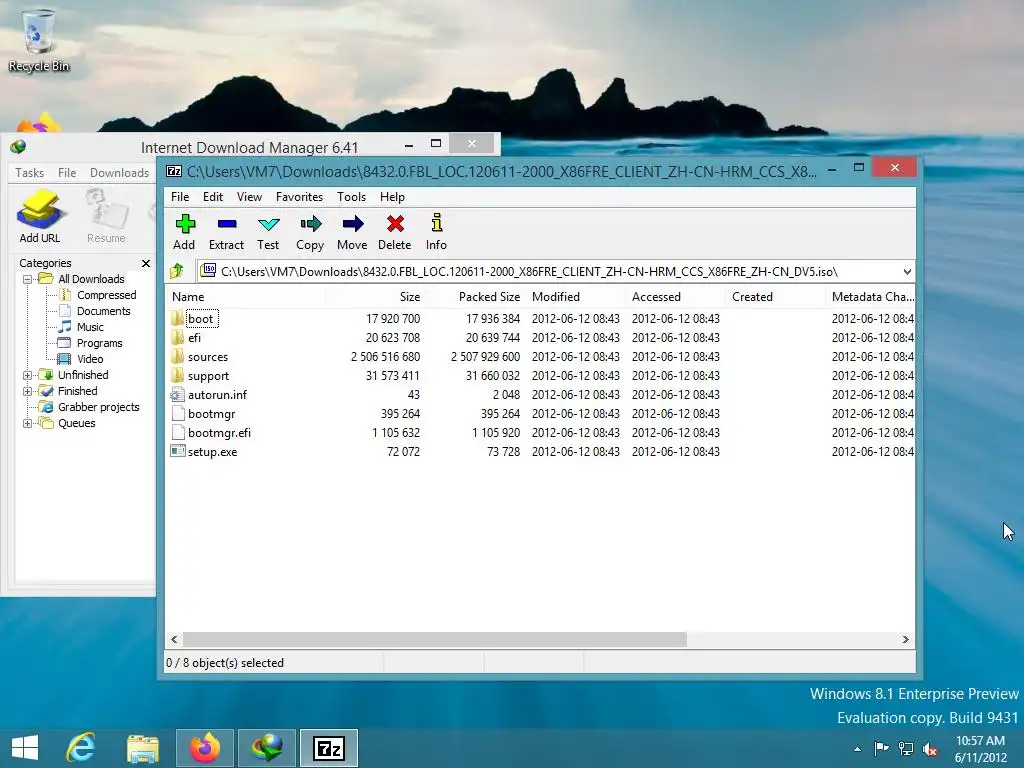Expand the Unfinished category
Viewport: 1024px width, 768px height.
coord(27,376)
